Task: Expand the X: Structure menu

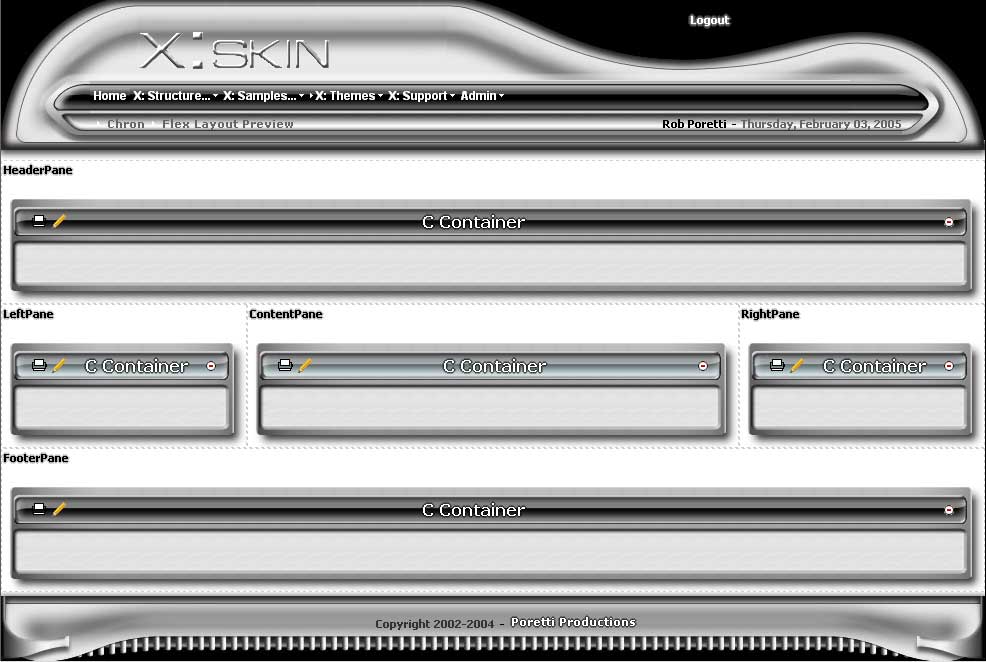Action: (174, 96)
